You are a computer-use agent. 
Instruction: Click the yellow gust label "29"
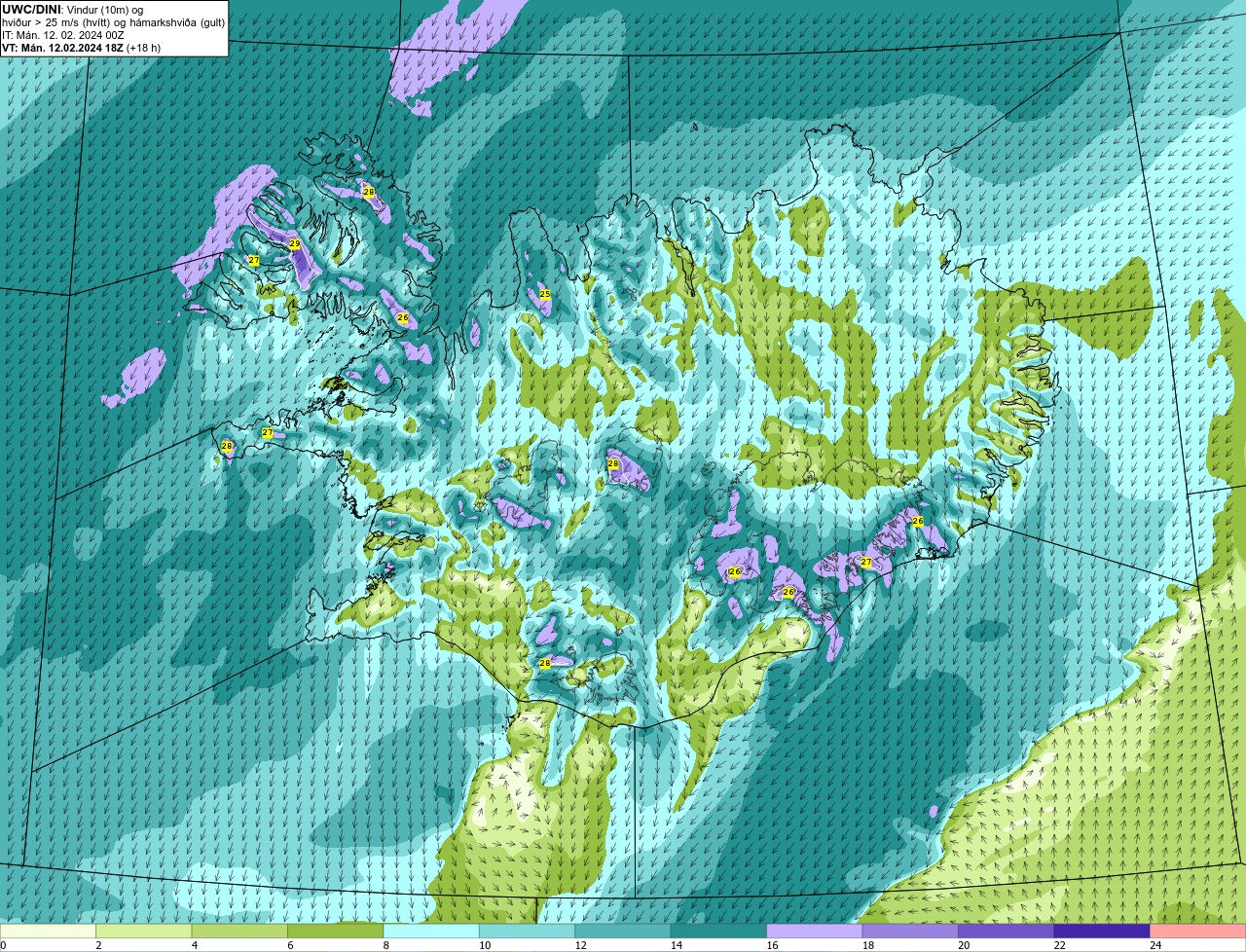(295, 243)
